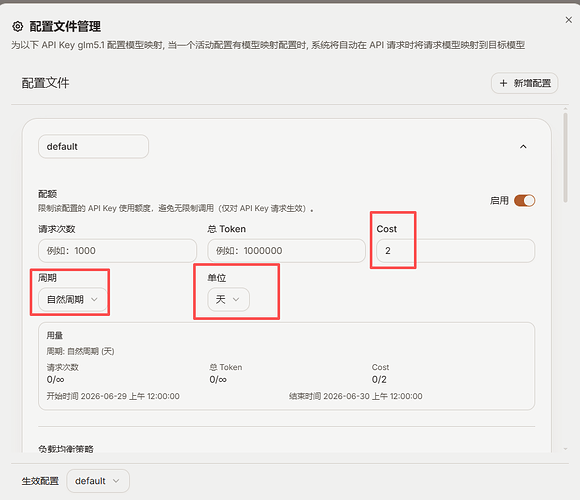The image size is (580, 500).
Task: Collapse the default profile card
Action: [x=523, y=147]
